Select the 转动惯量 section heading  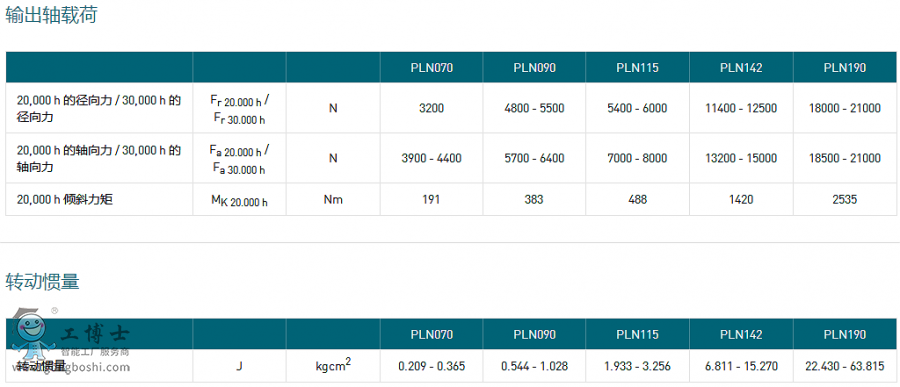[x=42, y=281]
